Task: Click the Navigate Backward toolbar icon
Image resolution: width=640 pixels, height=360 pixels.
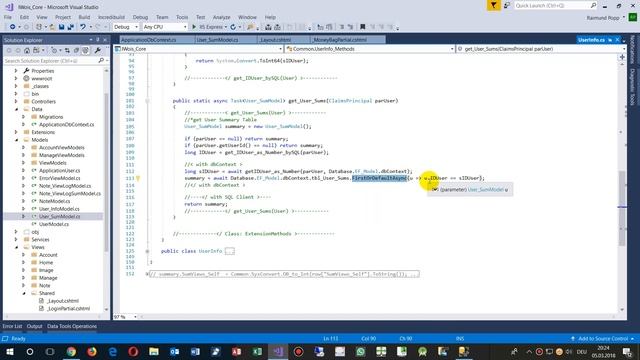Action: pyautogui.click(x=12, y=27)
